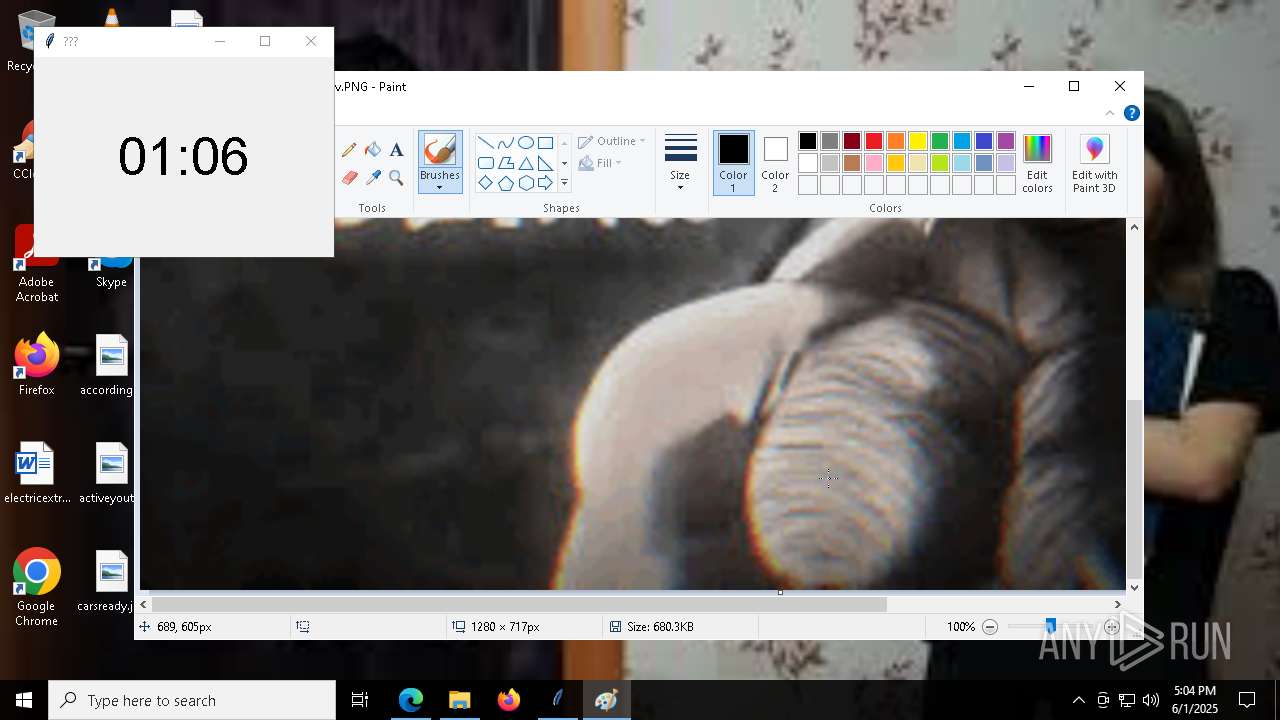Click the 01:06 timer display
Image resolution: width=1280 pixels, height=720 pixels.
coord(183,157)
